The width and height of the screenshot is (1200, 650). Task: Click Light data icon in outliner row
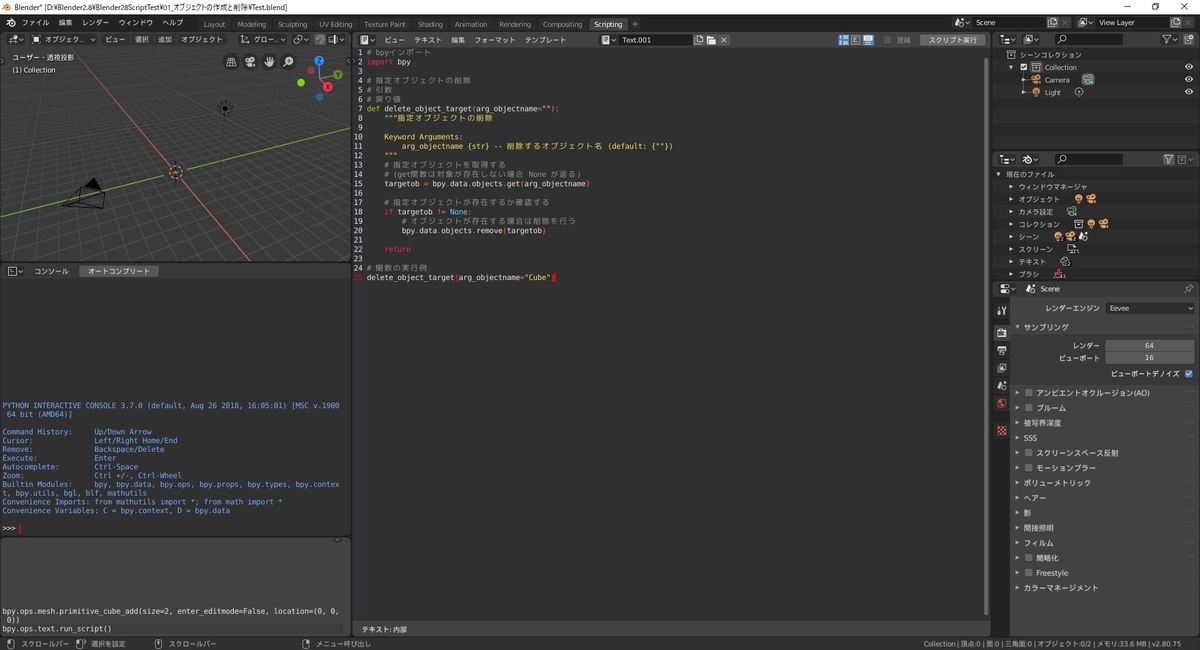click(1079, 92)
